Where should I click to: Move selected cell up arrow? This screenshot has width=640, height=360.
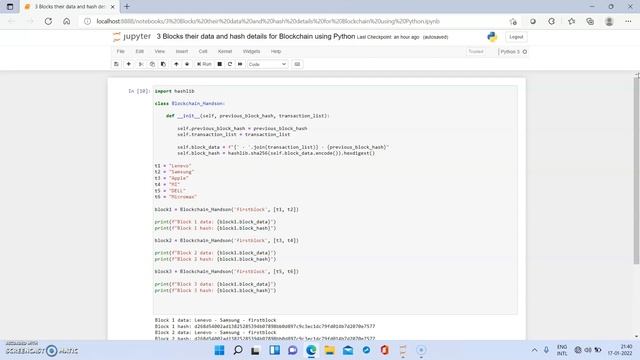coord(176,64)
